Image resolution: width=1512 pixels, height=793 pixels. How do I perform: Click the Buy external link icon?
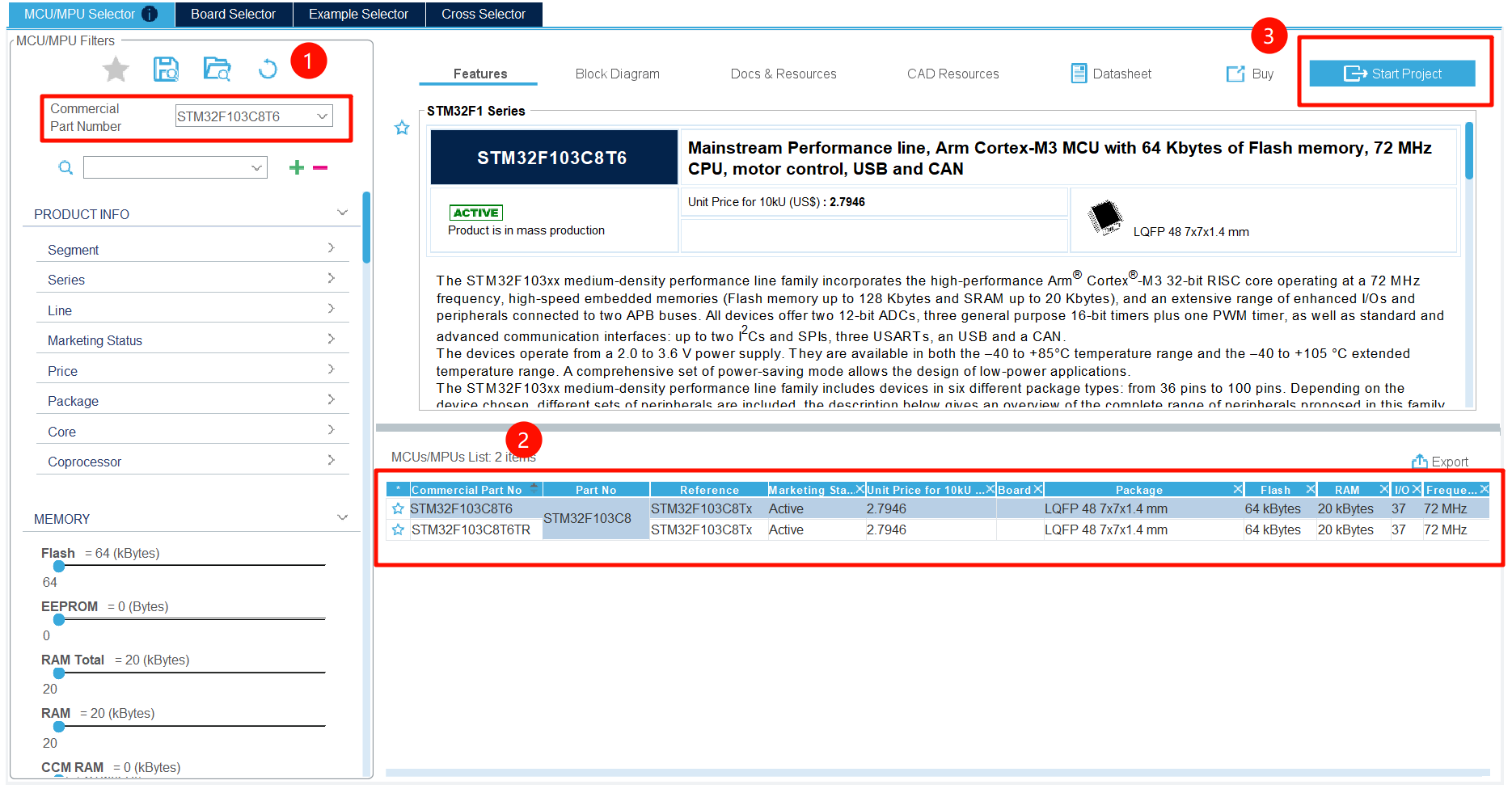(x=1235, y=74)
